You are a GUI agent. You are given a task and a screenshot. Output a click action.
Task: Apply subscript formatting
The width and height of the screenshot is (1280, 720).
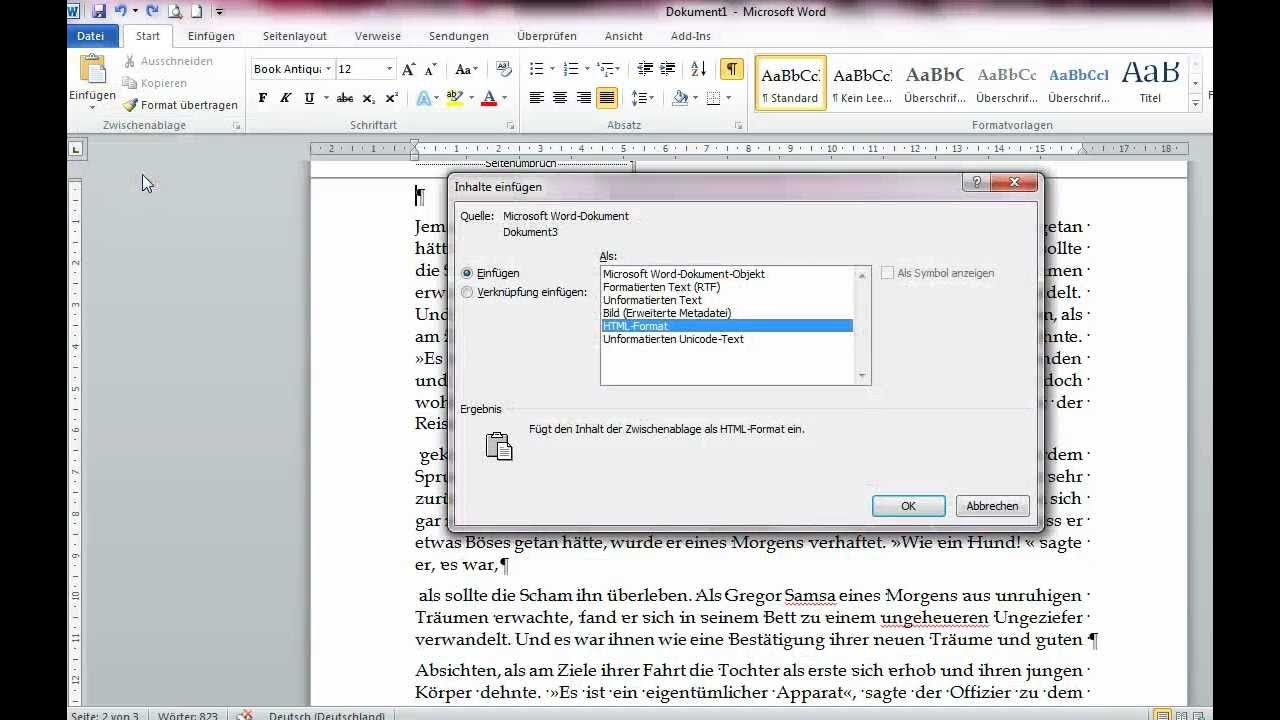(x=368, y=98)
